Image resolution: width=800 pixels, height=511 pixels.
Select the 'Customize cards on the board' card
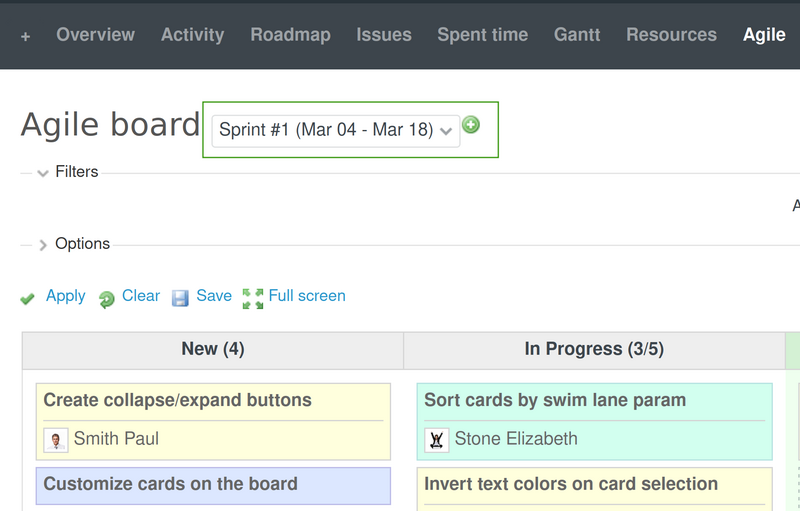[x=171, y=484]
